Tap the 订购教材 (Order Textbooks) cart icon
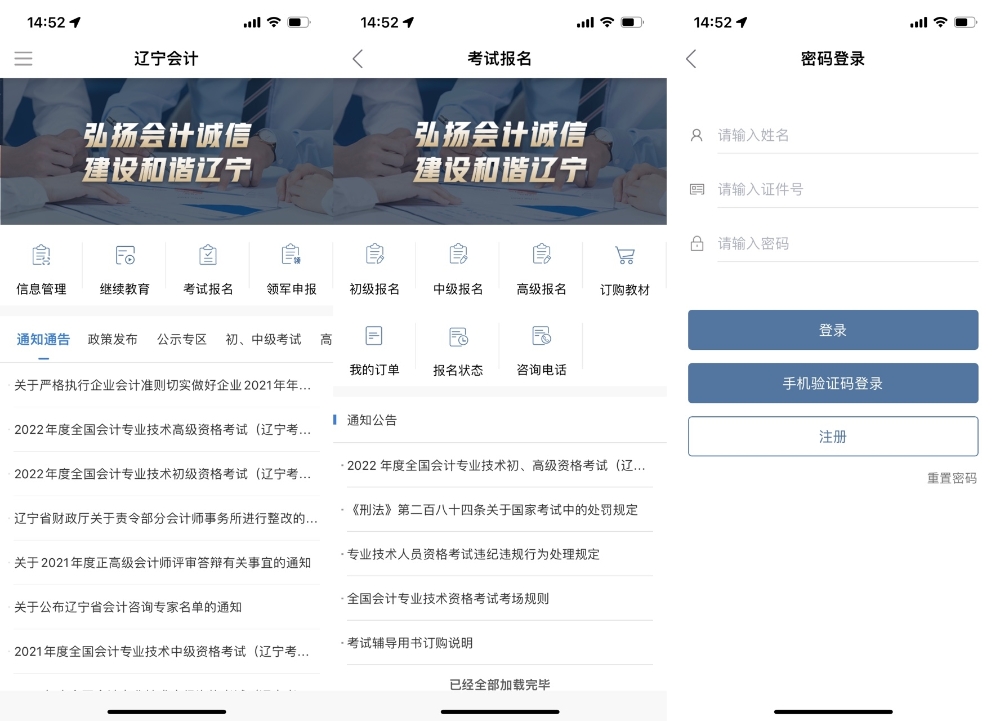 624,266
